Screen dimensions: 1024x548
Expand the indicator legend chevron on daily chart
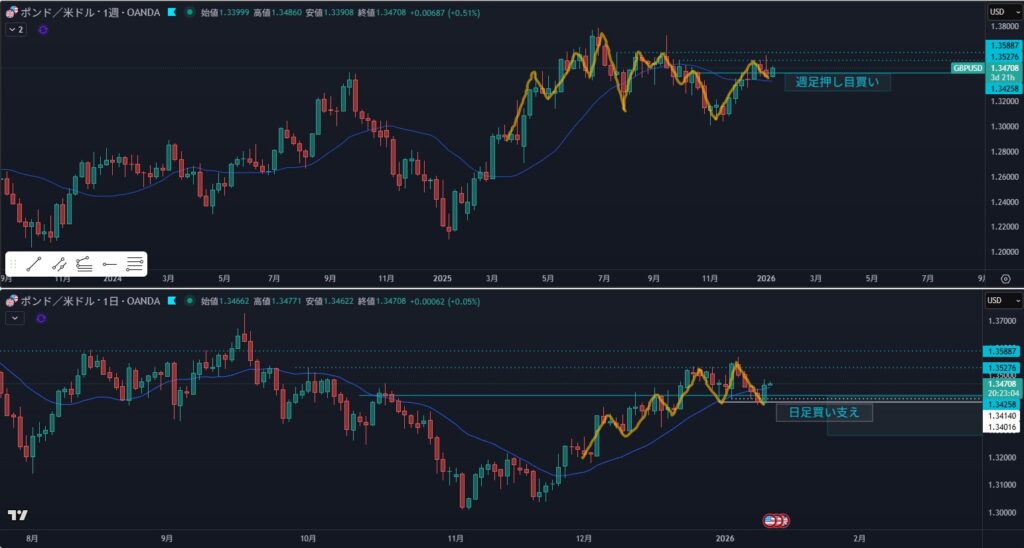pyautogui.click(x=15, y=318)
